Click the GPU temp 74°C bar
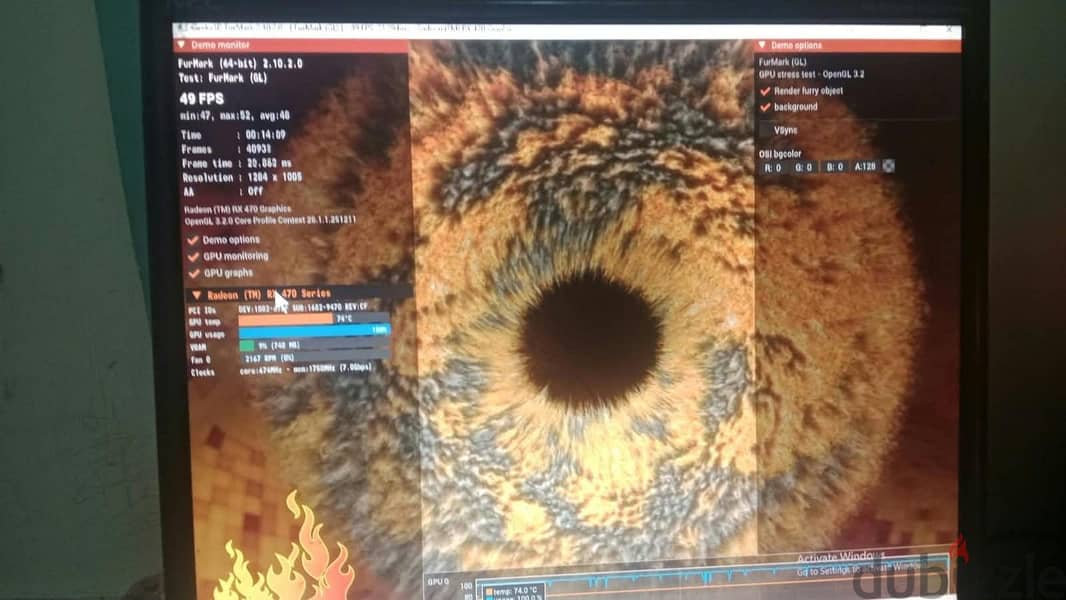This screenshot has width=1066, height=600. pos(314,319)
